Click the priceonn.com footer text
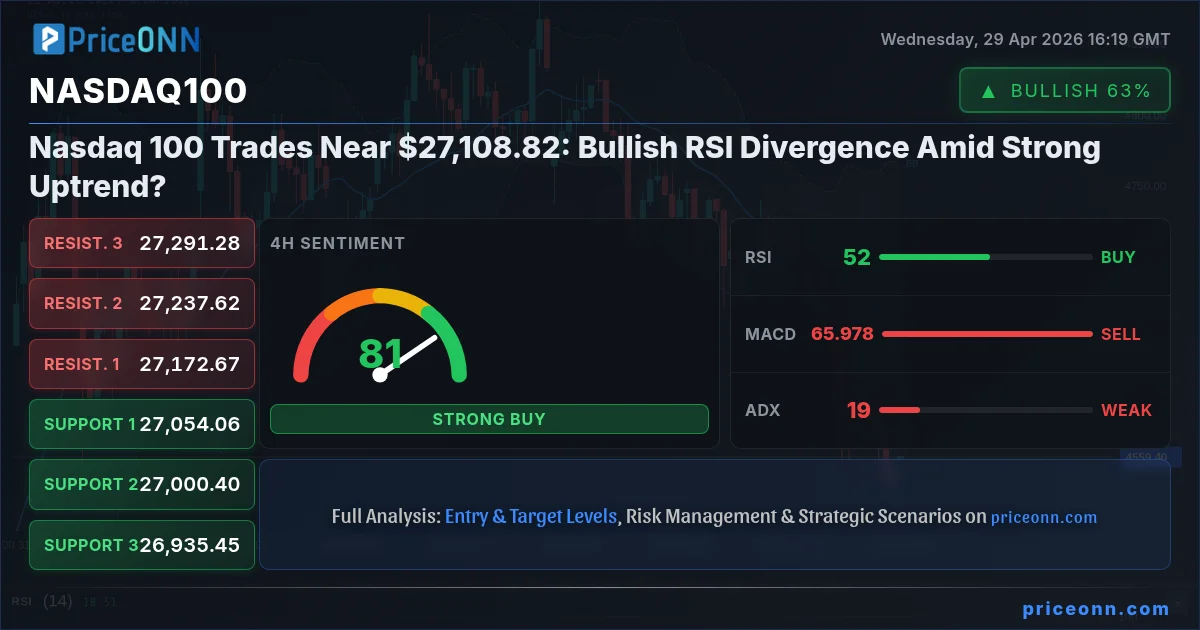1200x630 pixels. click(x=1096, y=608)
